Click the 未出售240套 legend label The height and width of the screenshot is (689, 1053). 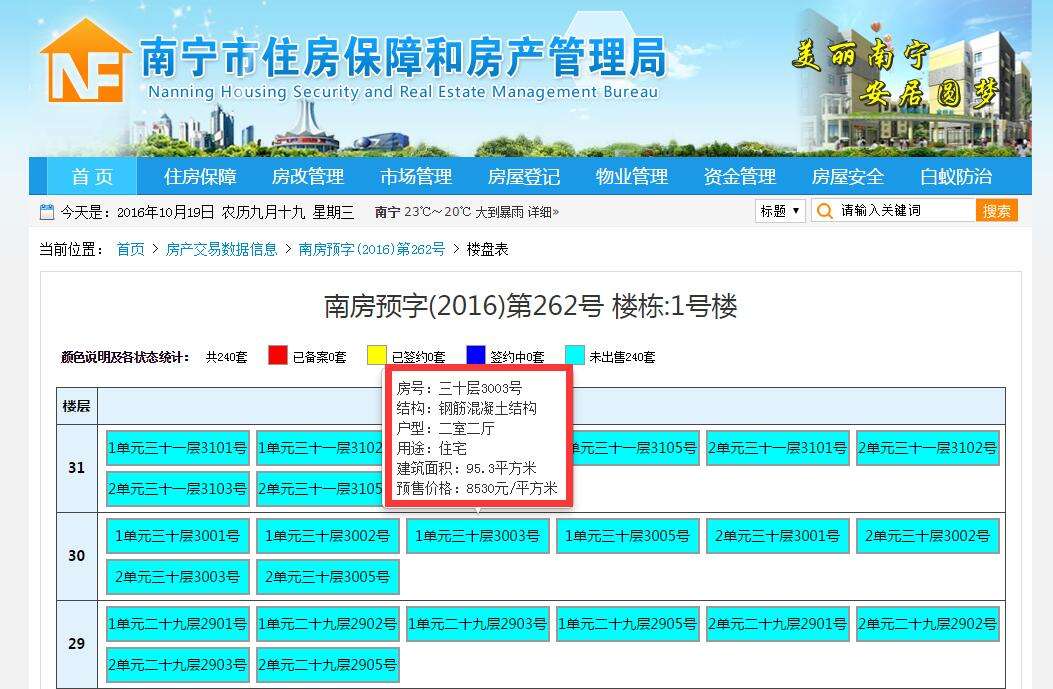[x=623, y=357]
